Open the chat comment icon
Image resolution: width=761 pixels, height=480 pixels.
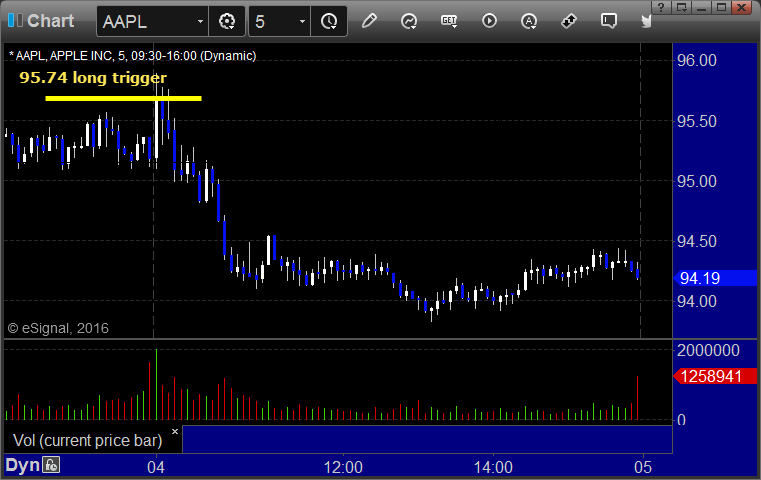tap(609, 21)
